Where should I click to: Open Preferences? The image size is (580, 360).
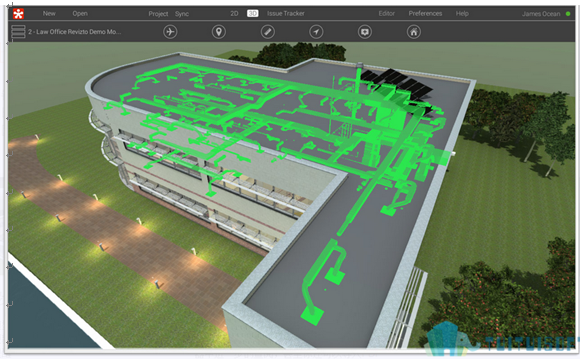pos(425,13)
